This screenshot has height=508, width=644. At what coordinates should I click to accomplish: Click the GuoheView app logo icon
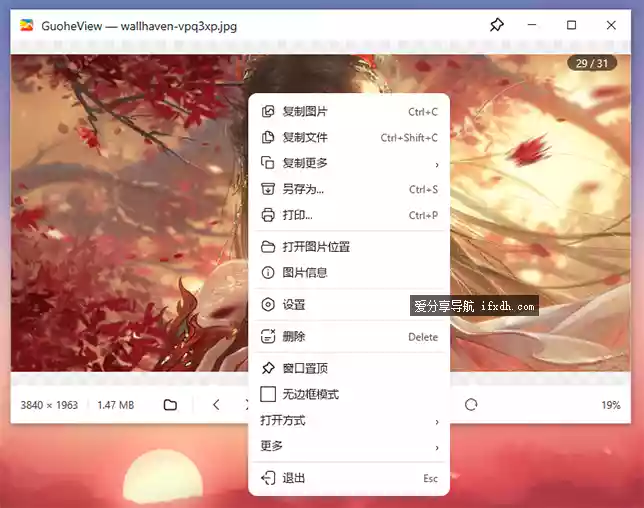coord(27,25)
